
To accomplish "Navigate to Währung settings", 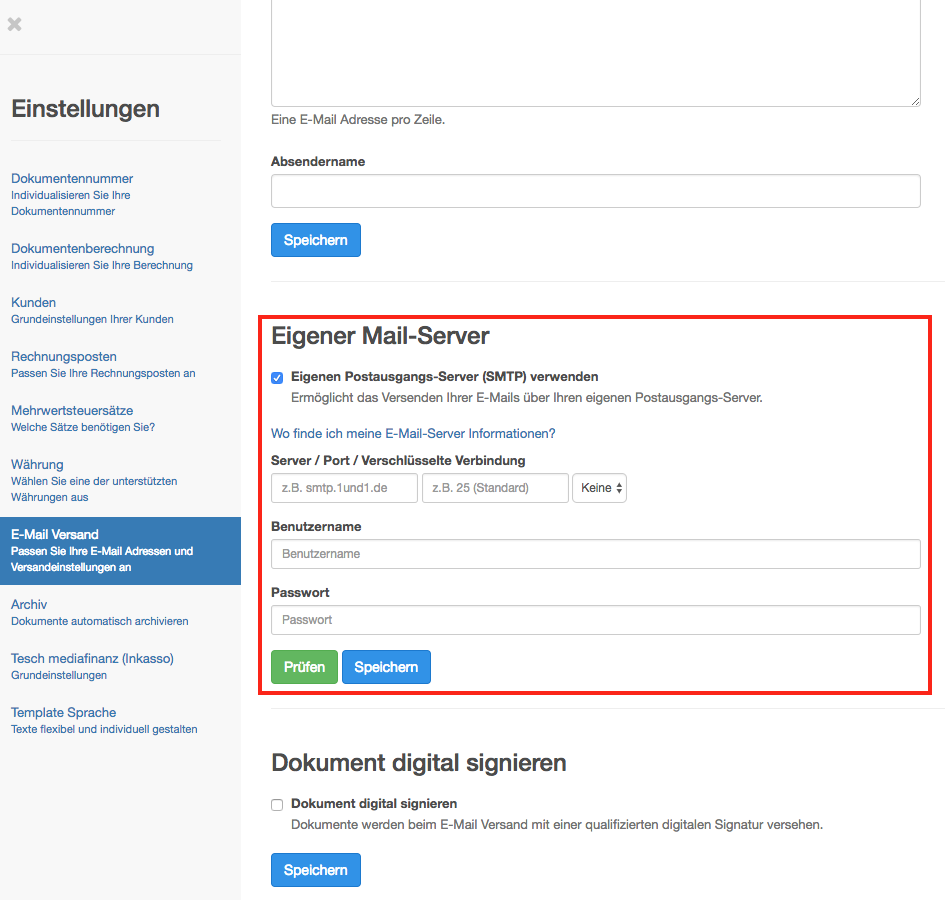I will pos(37,465).
